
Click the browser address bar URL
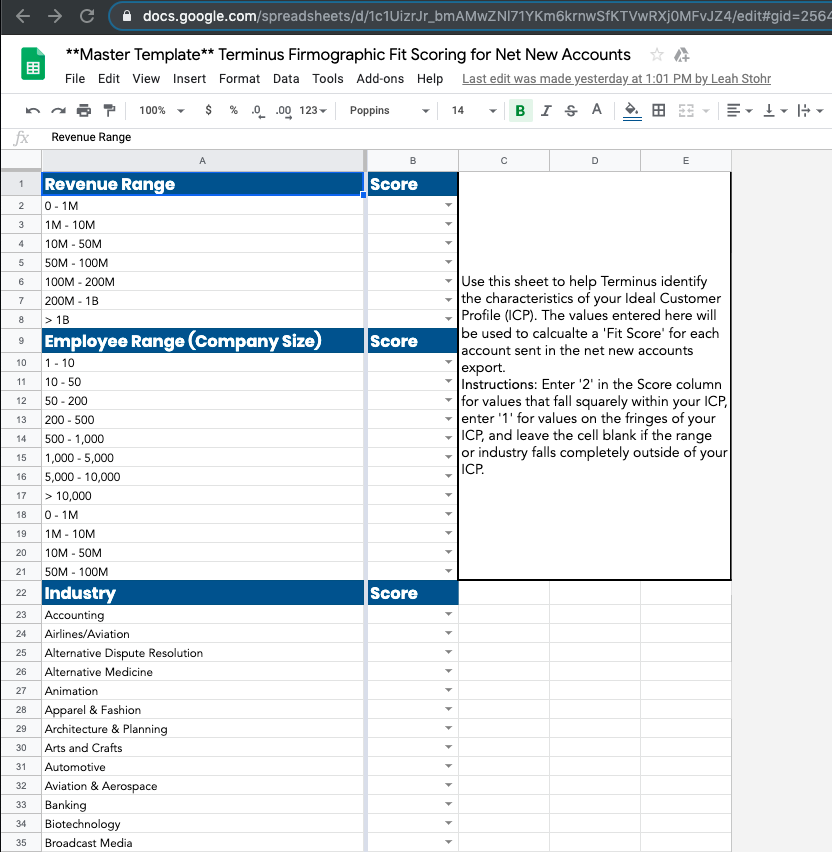coord(487,16)
